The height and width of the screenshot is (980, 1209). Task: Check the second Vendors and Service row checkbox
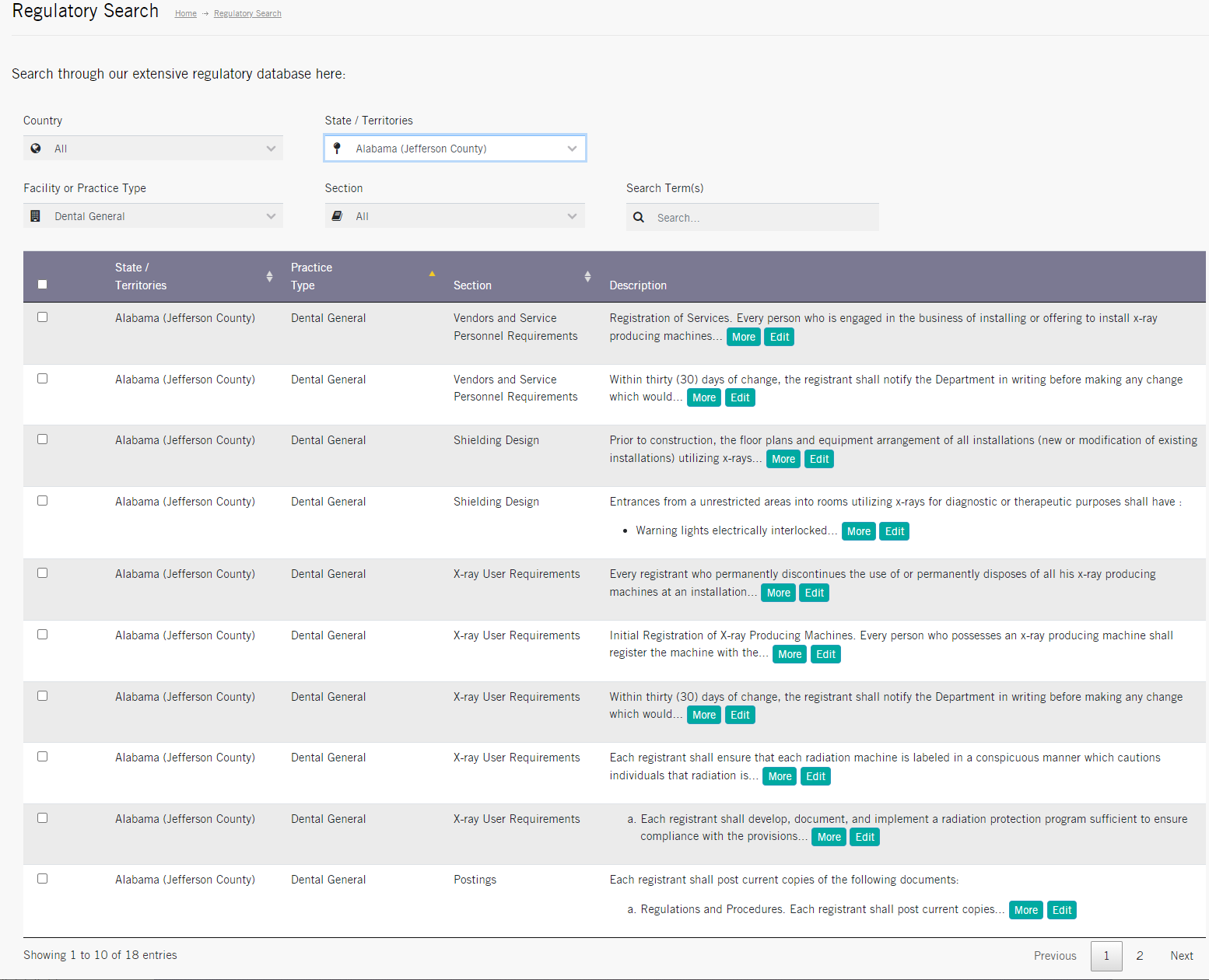[43, 379]
